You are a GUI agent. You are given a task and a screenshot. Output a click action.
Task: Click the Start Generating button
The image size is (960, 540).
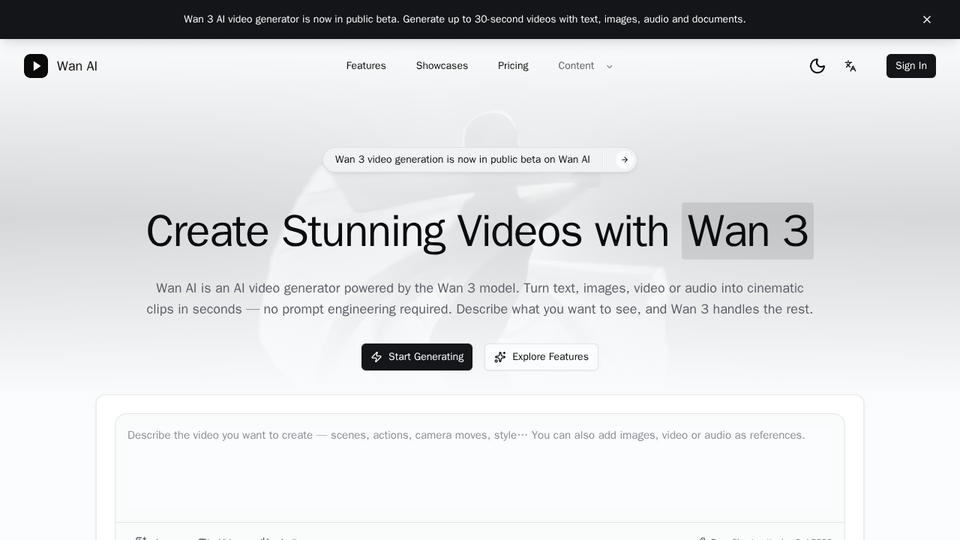417,357
